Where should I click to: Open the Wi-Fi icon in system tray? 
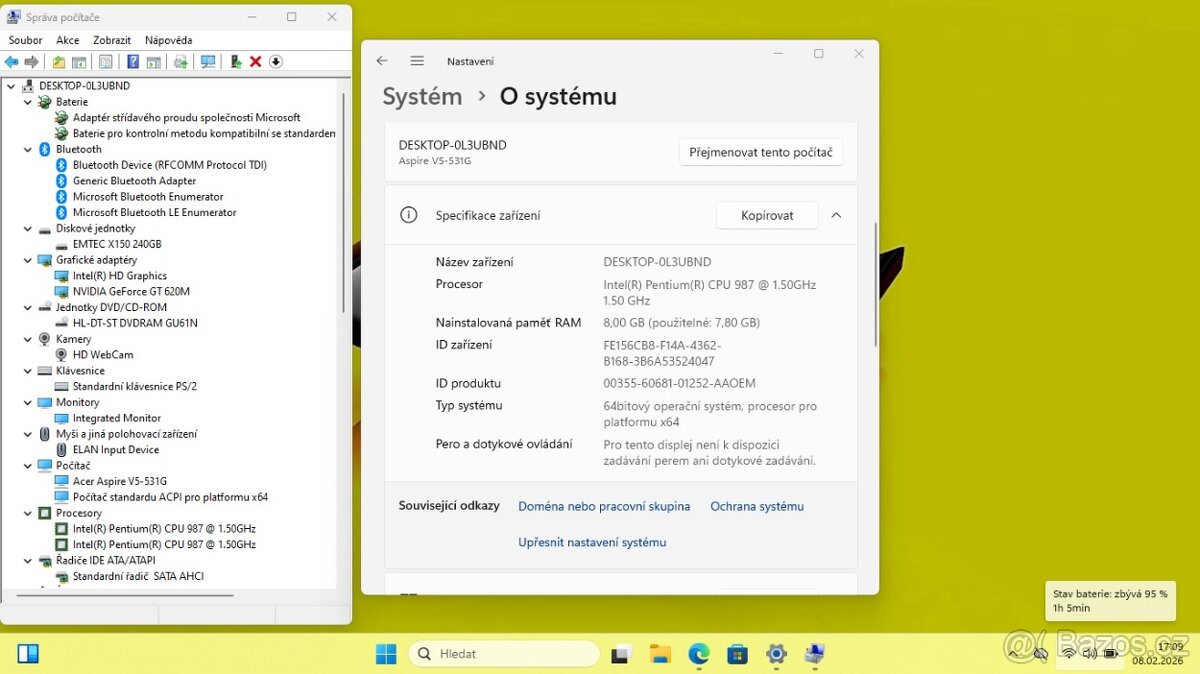pyautogui.click(x=1068, y=653)
